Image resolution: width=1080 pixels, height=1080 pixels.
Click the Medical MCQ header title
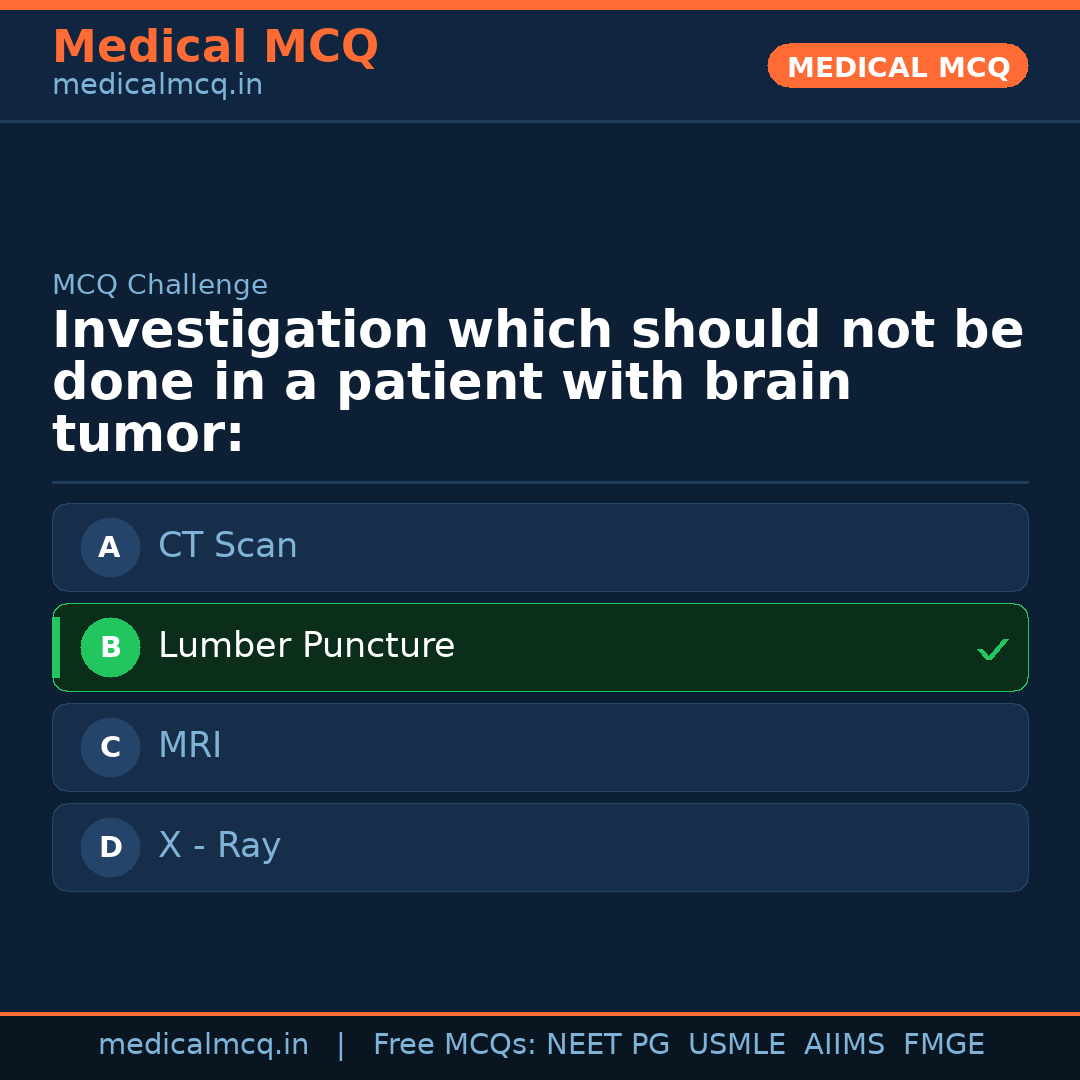(x=215, y=47)
